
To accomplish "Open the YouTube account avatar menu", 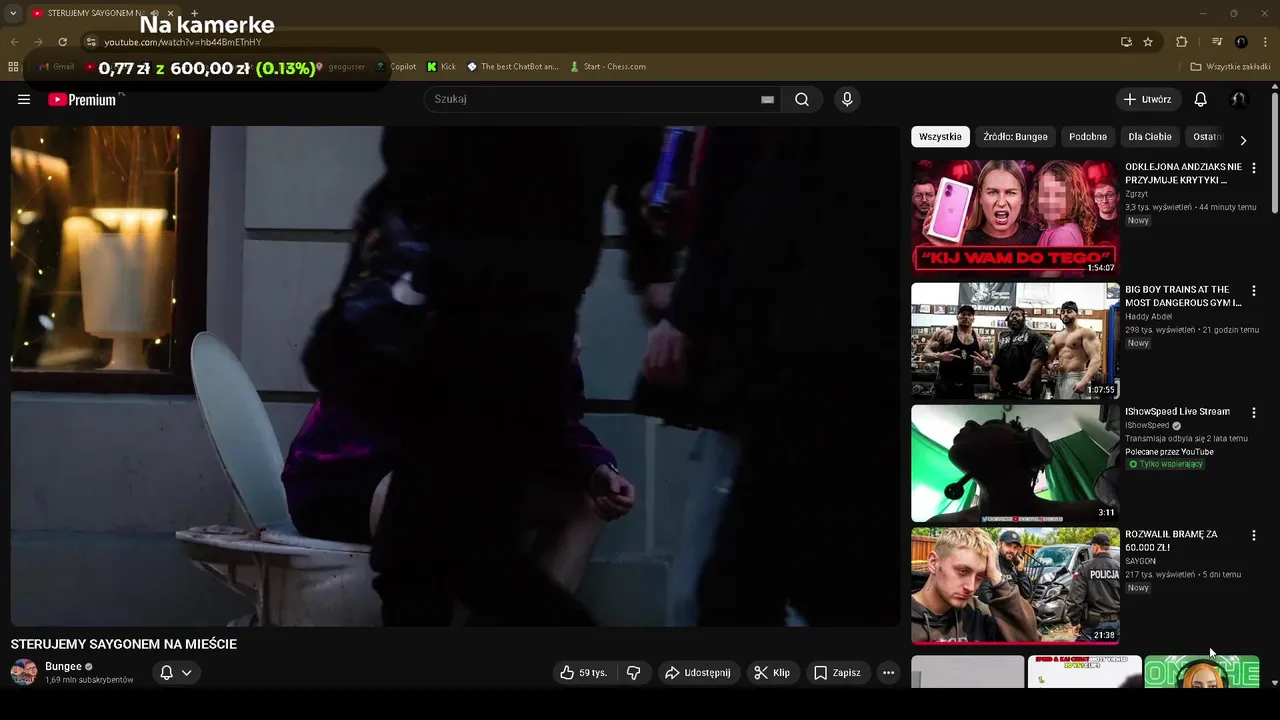I will tap(1238, 99).
